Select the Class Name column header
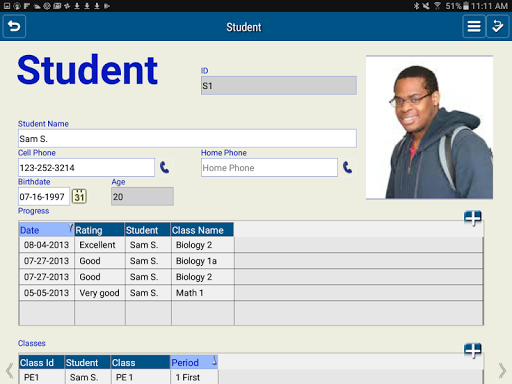The image size is (512, 384). coord(202,230)
